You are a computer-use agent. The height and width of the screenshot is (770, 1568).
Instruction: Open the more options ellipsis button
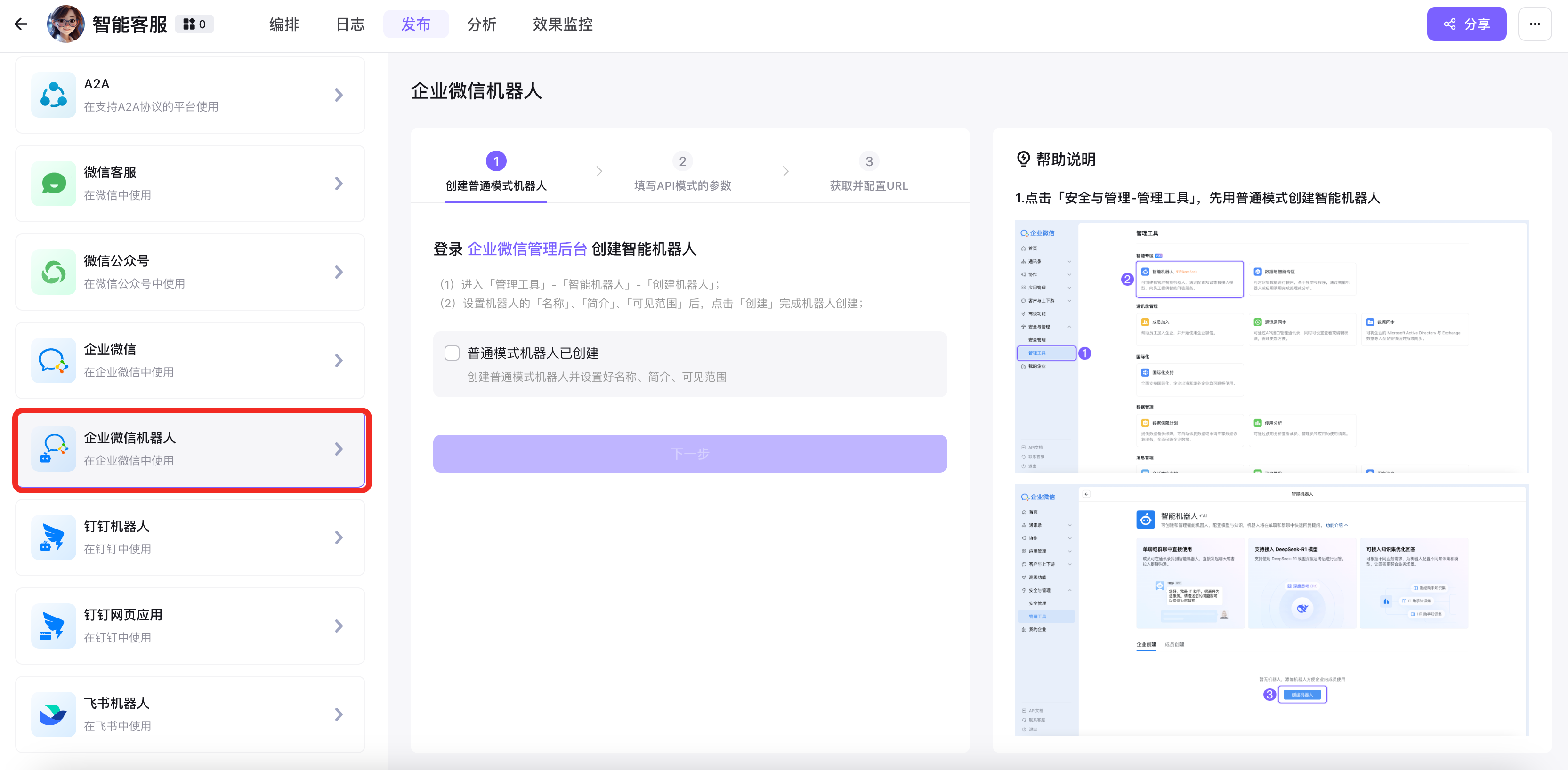(x=1535, y=24)
